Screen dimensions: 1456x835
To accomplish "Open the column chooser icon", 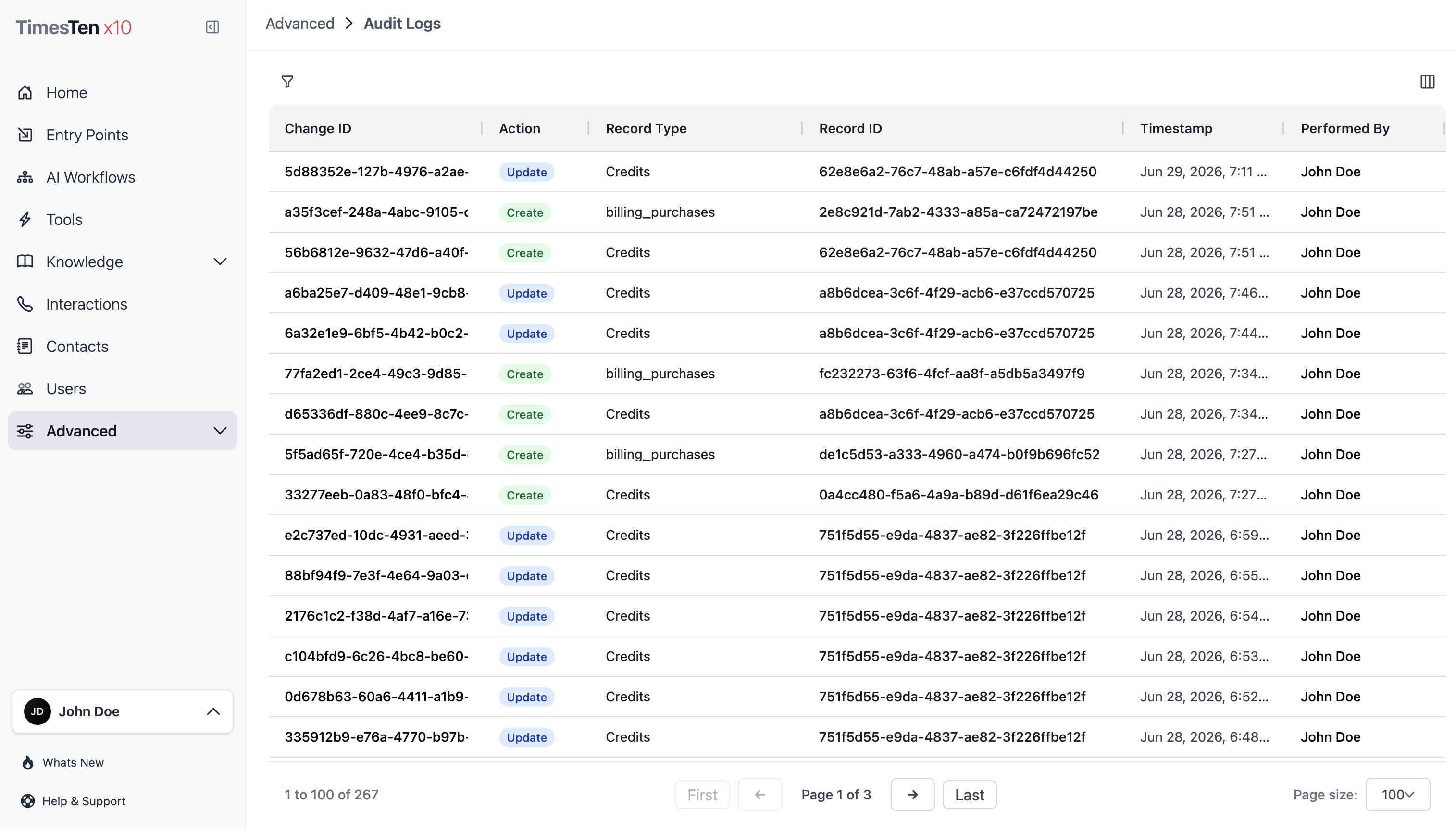I will click(x=1427, y=82).
